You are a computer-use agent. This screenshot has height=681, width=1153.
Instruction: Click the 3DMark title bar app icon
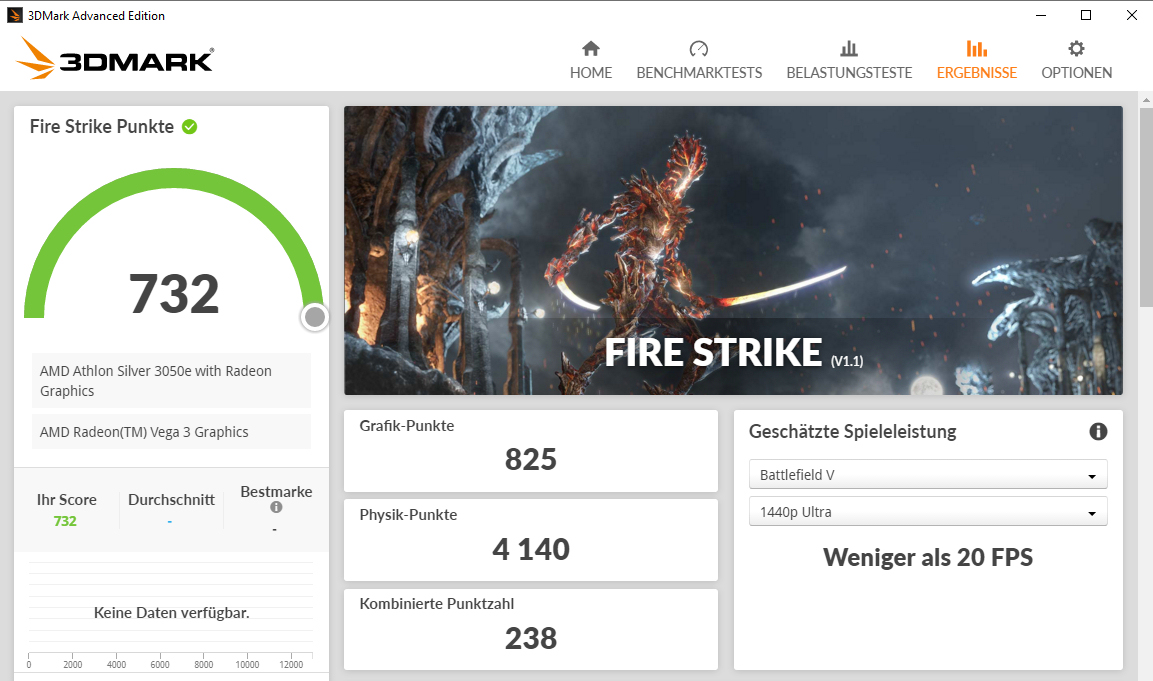(15, 15)
